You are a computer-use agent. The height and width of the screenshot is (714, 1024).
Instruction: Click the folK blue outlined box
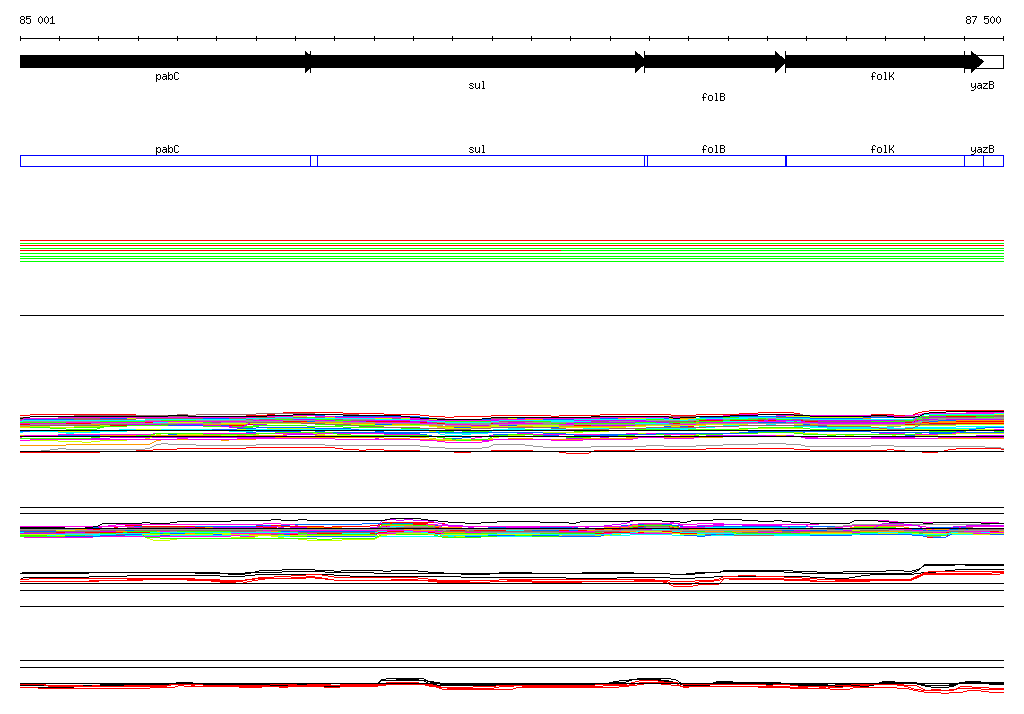[875, 161]
